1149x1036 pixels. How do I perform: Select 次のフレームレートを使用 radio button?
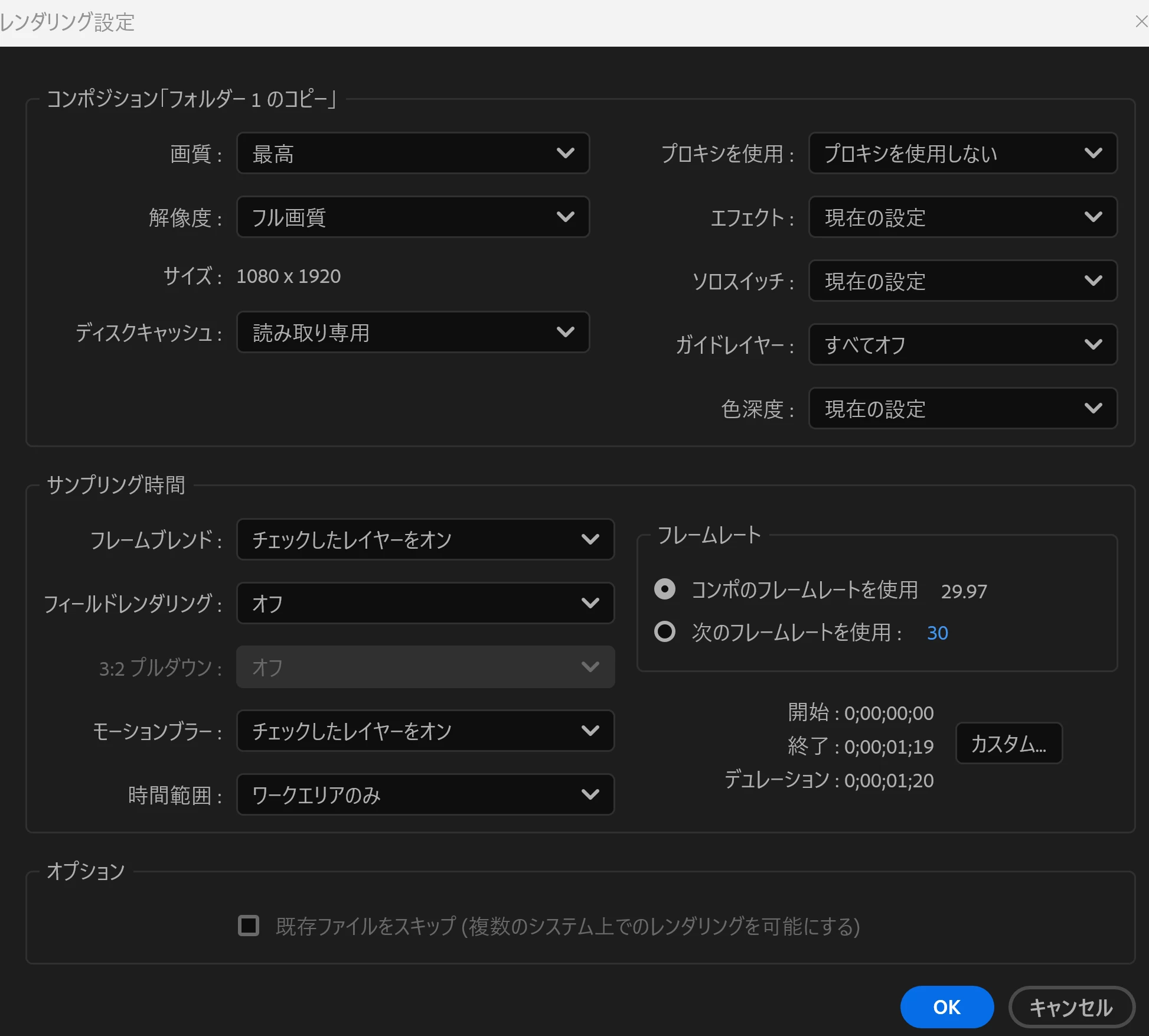point(665,632)
